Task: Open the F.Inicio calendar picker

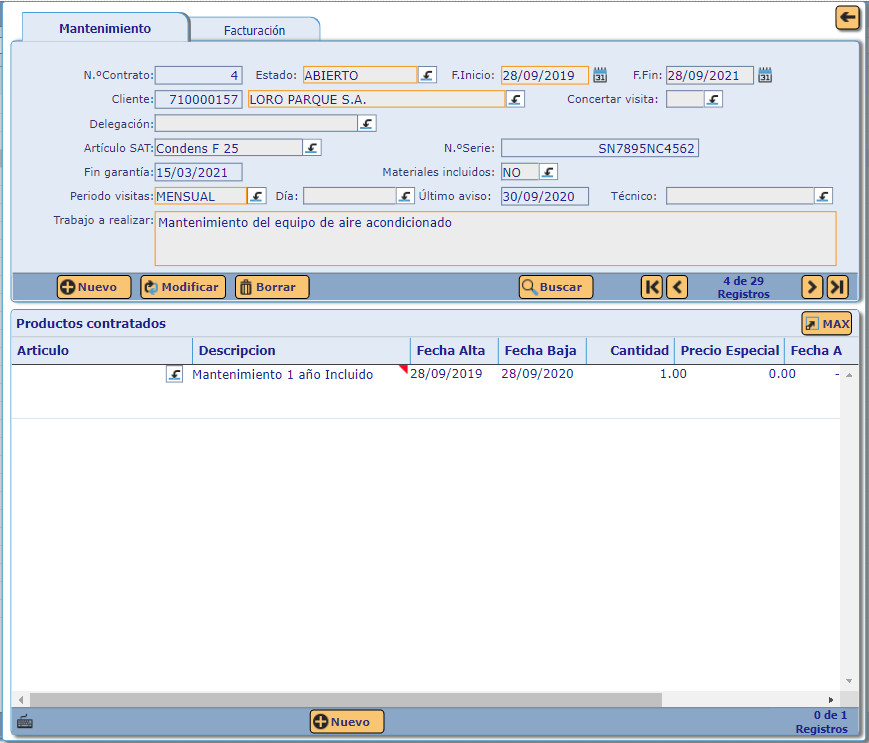Action: click(x=600, y=75)
